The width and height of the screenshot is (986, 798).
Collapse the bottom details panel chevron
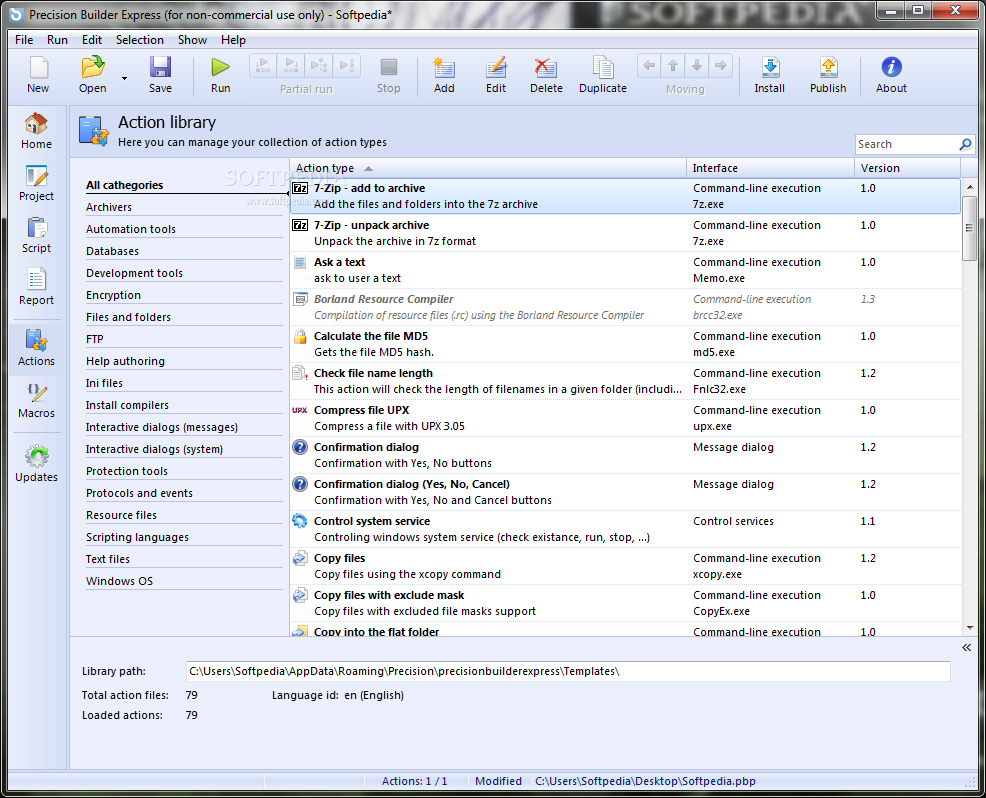pos(967,648)
